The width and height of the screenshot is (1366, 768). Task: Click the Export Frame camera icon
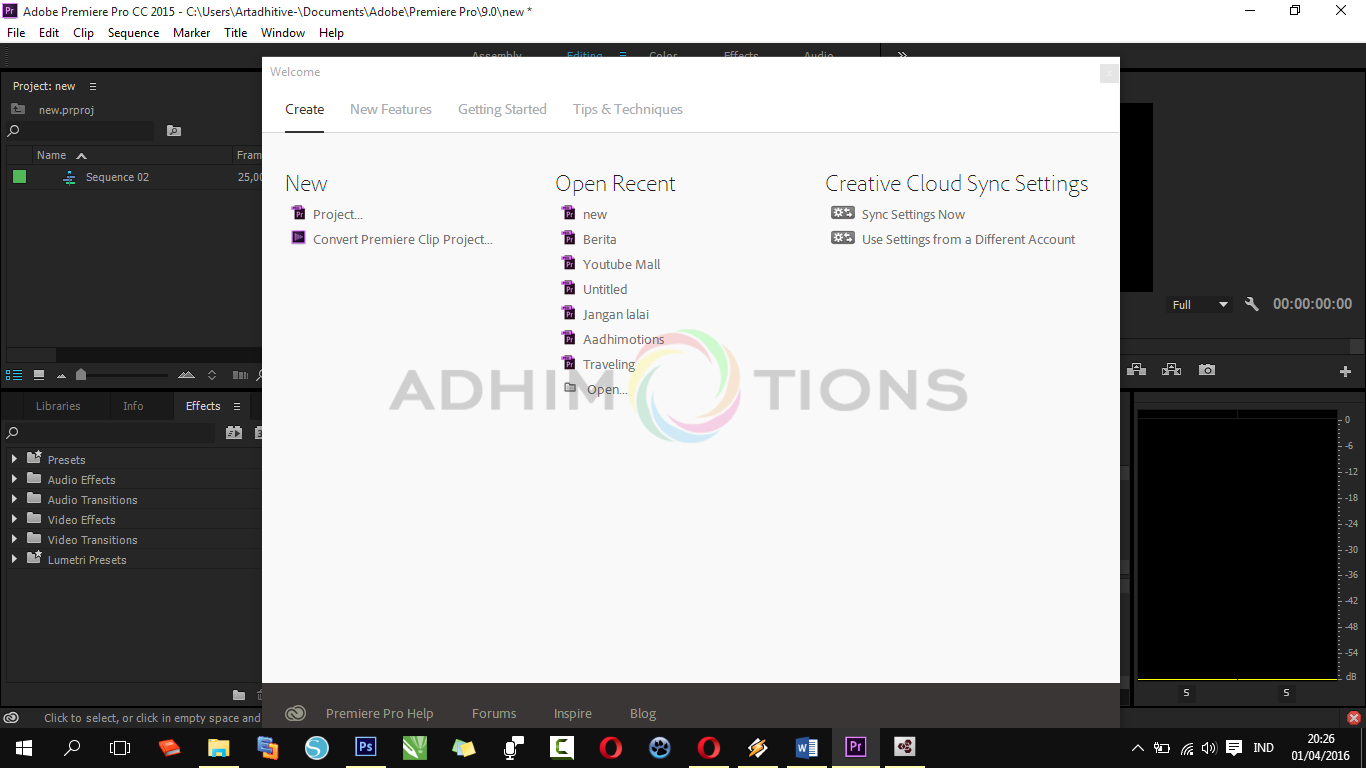(1207, 370)
